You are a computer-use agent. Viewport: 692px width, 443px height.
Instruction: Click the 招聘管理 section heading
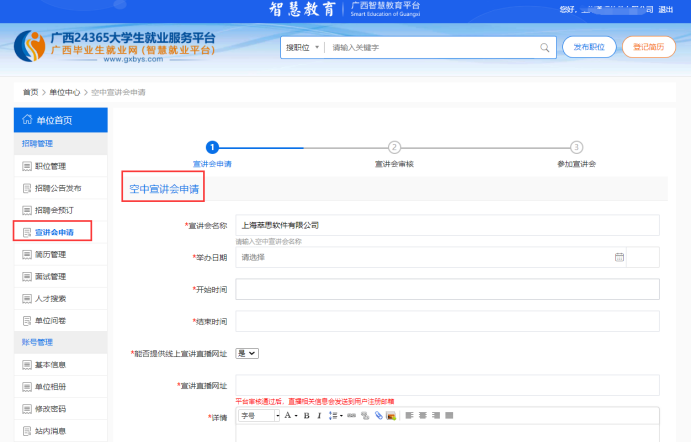[x=38, y=144]
